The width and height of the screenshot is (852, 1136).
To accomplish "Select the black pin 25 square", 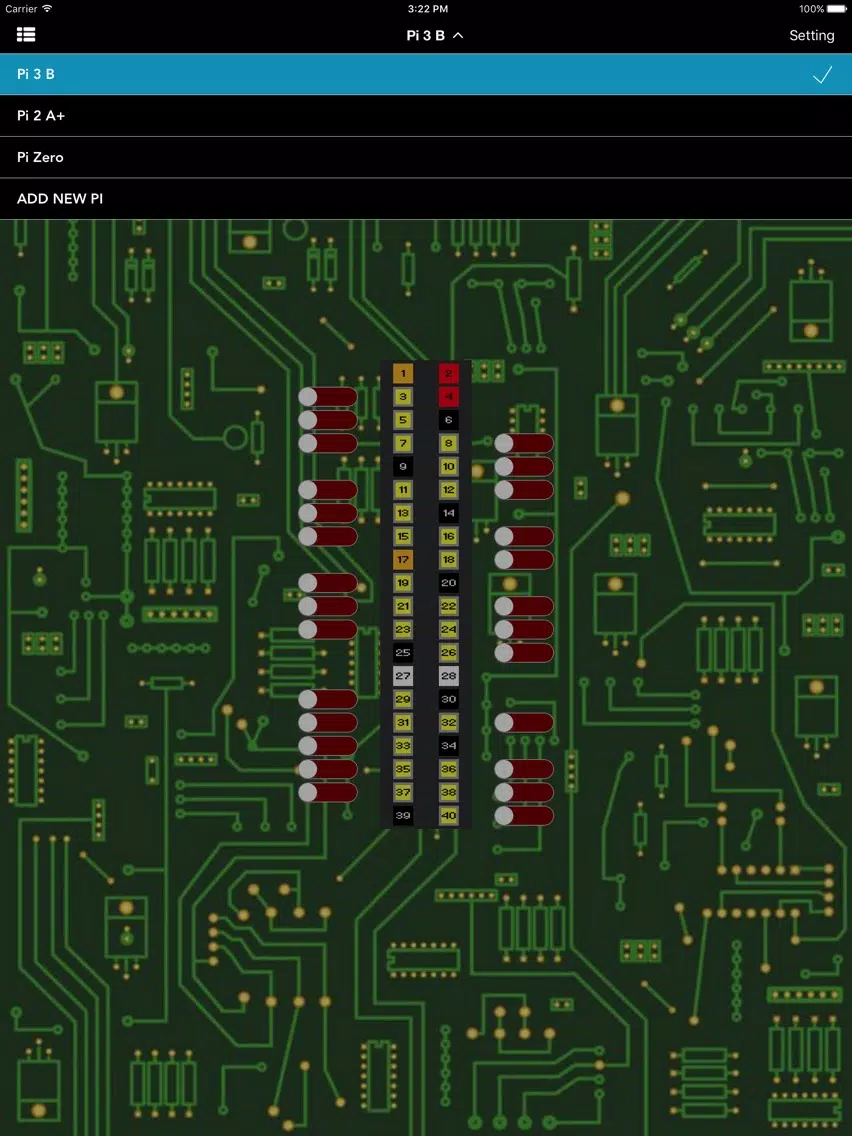I will (x=403, y=652).
